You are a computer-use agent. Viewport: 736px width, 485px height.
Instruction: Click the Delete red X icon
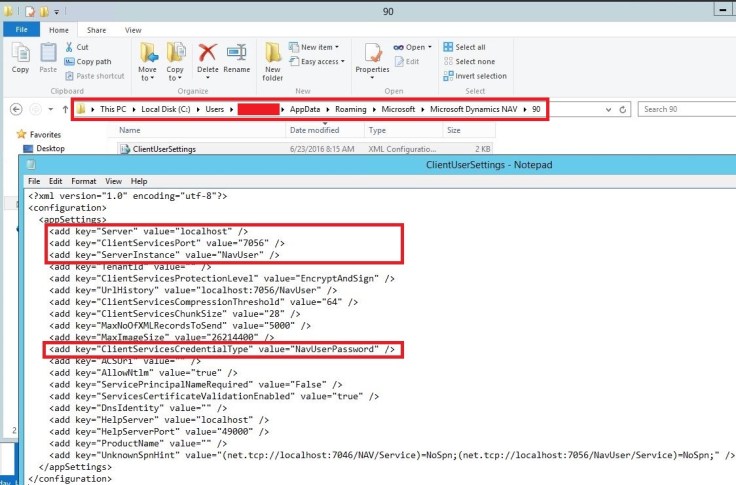pyautogui.click(x=208, y=58)
